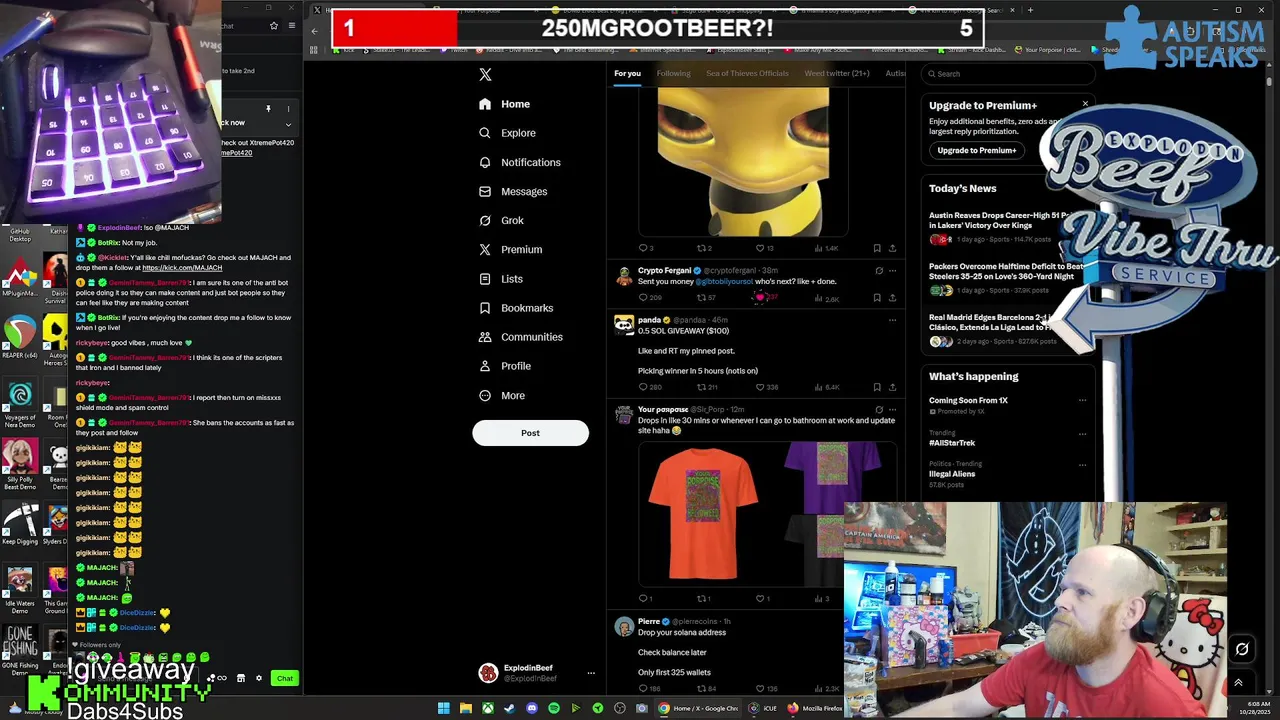
Task: Switch to the Following tab
Action: [x=673, y=73]
